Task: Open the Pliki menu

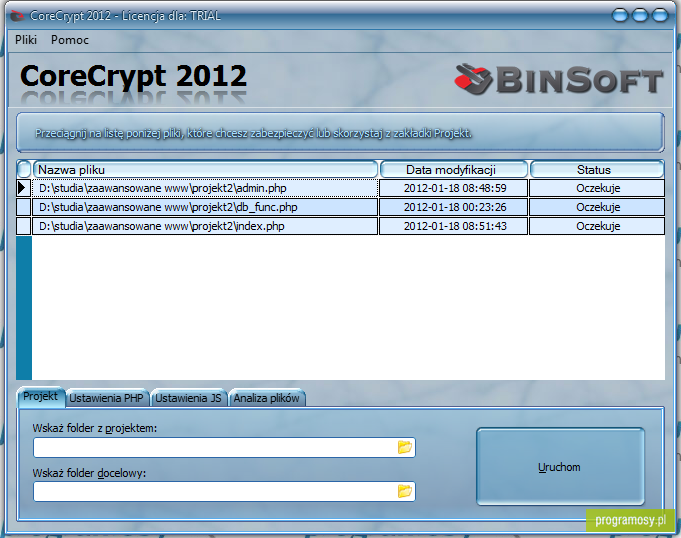Action: [x=26, y=40]
